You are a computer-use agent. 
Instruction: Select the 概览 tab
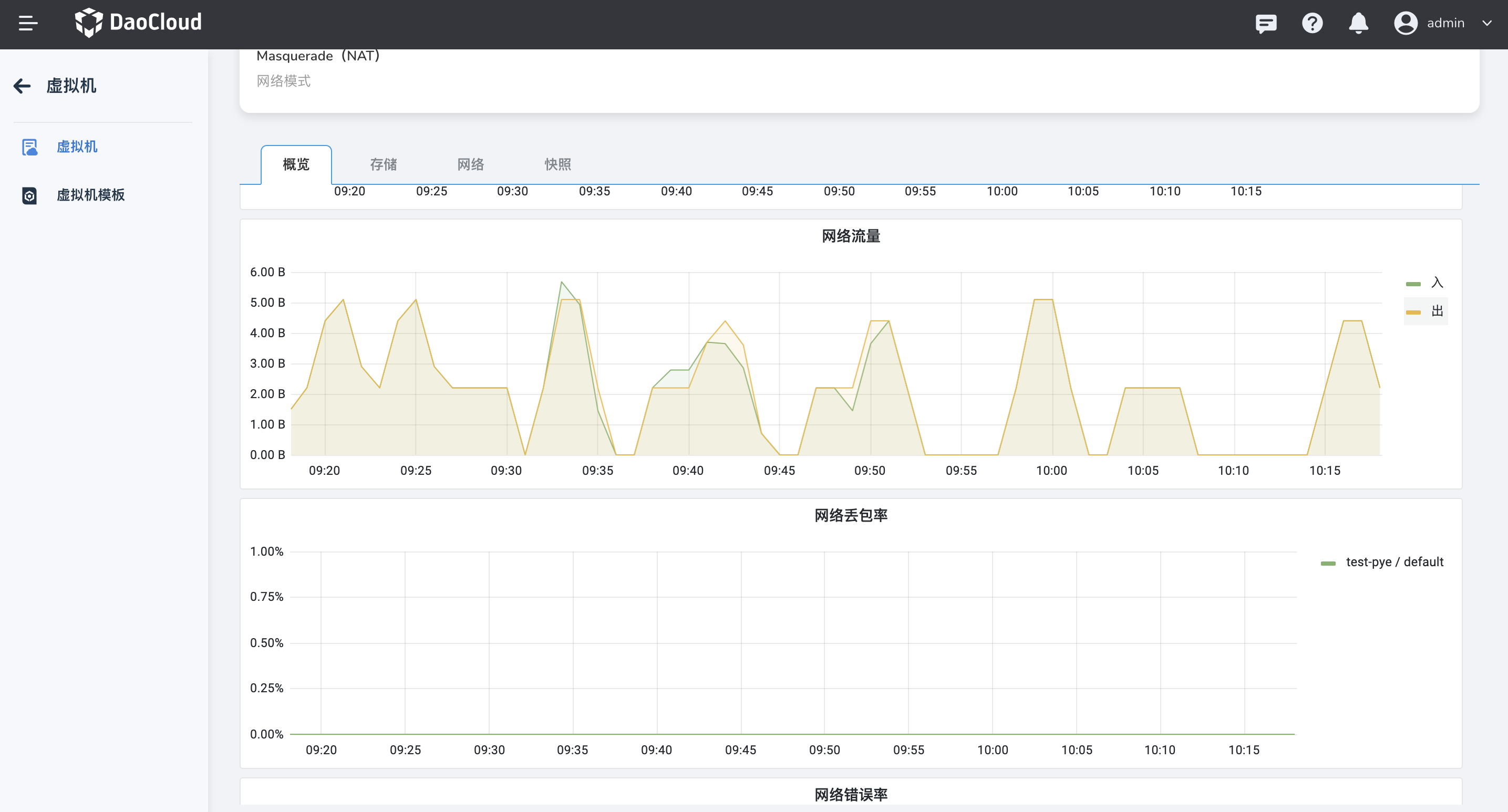296,164
